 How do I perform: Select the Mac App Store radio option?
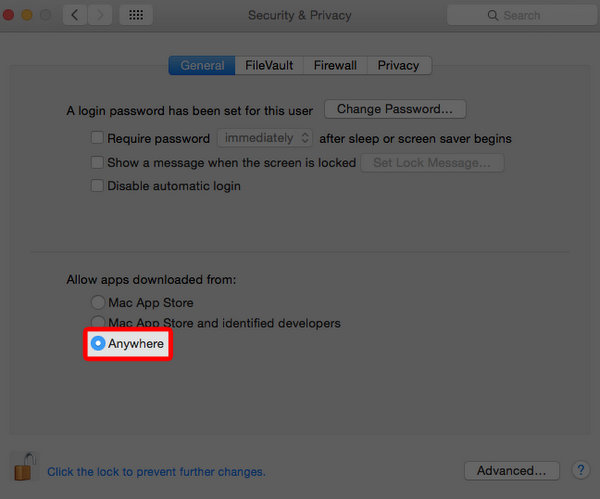tap(98, 303)
